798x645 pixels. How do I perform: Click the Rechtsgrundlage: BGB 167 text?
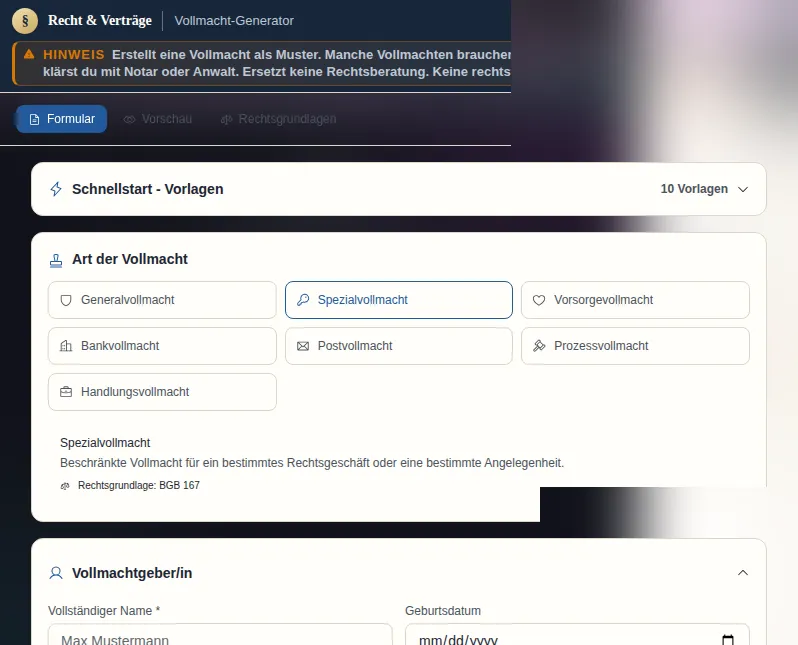coord(138,486)
